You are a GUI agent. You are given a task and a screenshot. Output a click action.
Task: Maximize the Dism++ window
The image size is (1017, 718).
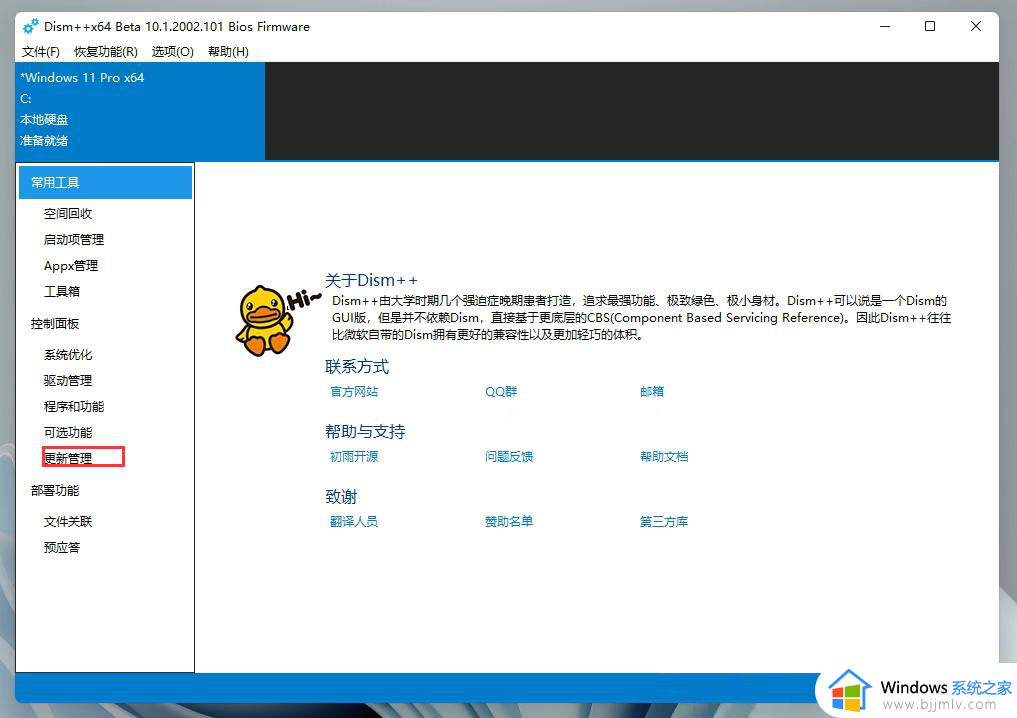click(x=930, y=27)
